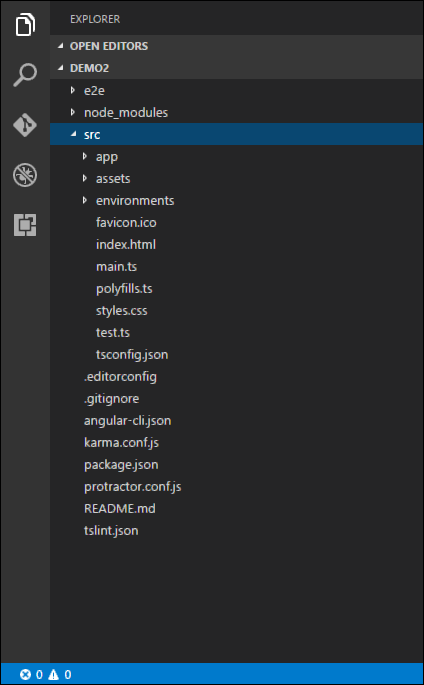This screenshot has height=685, width=424.
Task: Select README.md file
Action: tap(120, 509)
